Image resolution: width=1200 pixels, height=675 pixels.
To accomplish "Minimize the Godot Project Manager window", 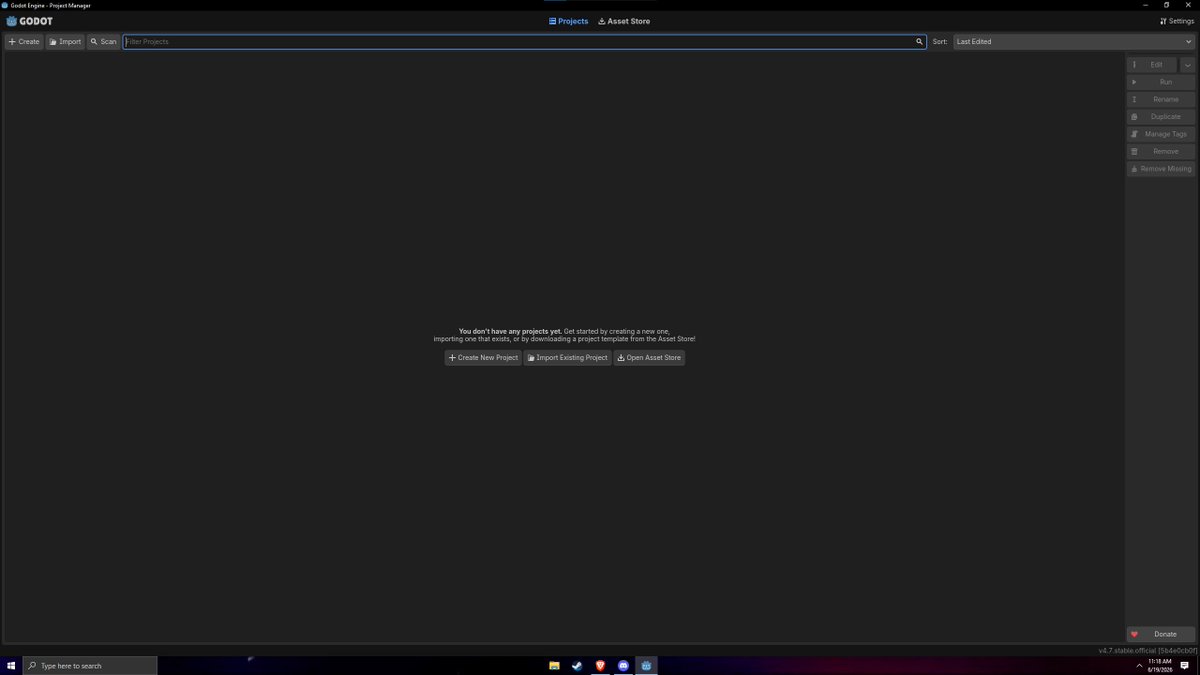I will 1145,5.
